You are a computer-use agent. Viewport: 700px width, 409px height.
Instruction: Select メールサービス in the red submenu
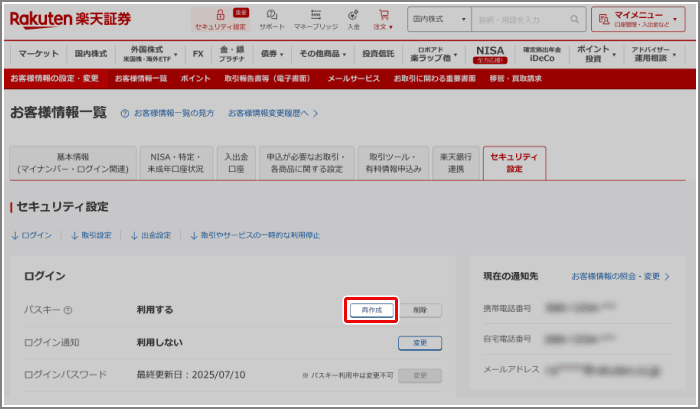click(353, 78)
